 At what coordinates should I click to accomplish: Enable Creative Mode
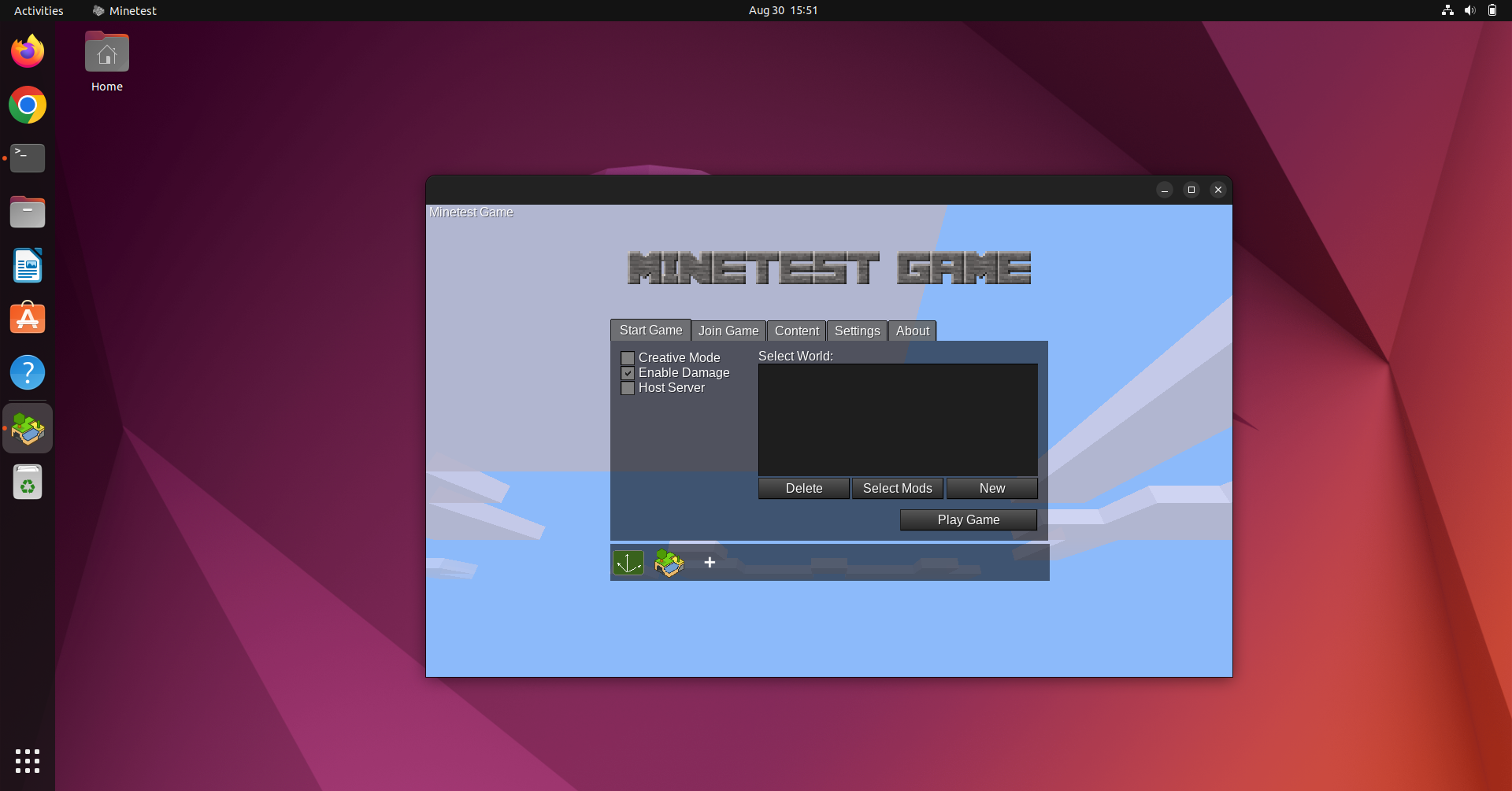628,357
